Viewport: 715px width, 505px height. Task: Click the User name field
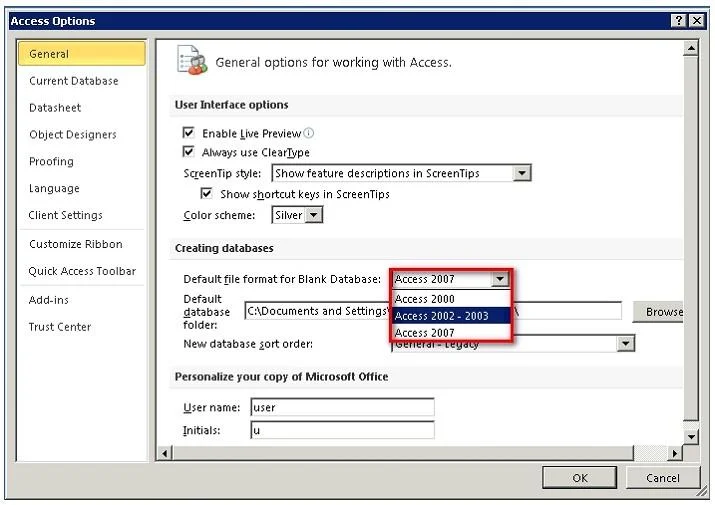point(342,407)
